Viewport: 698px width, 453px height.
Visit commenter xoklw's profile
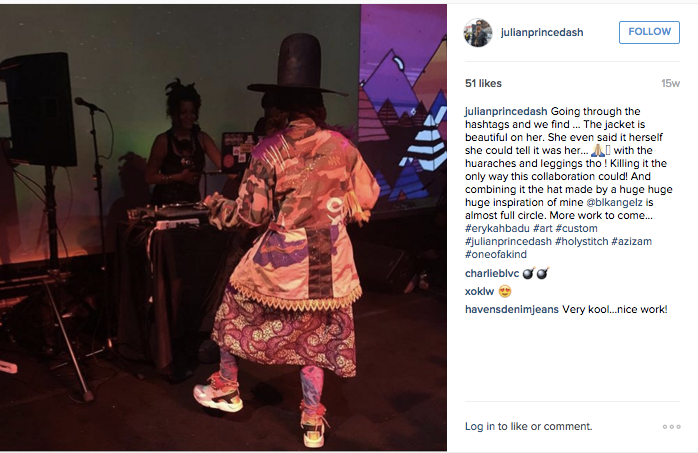[479, 291]
